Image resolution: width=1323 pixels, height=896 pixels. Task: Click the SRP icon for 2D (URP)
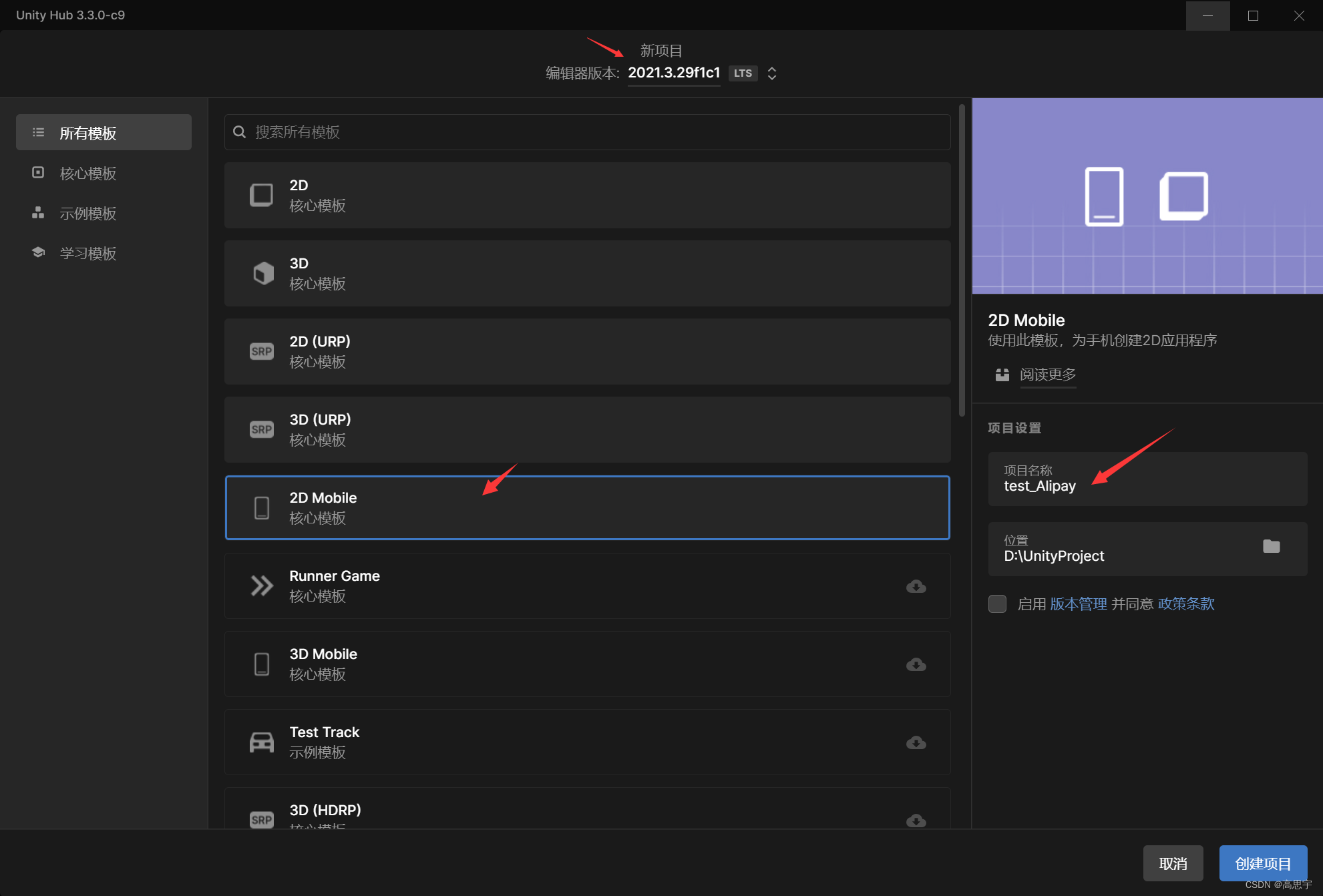[261, 351]
